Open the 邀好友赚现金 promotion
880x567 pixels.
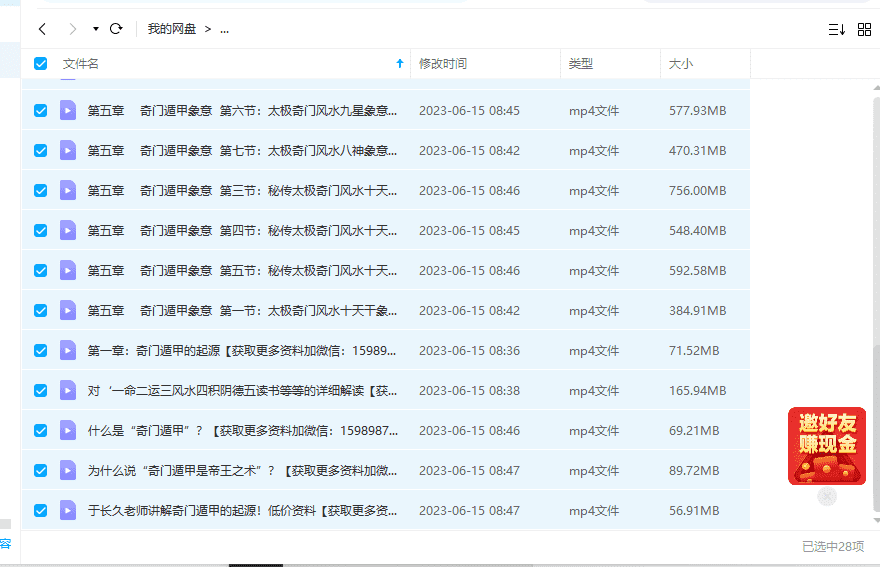pos(826,446)
